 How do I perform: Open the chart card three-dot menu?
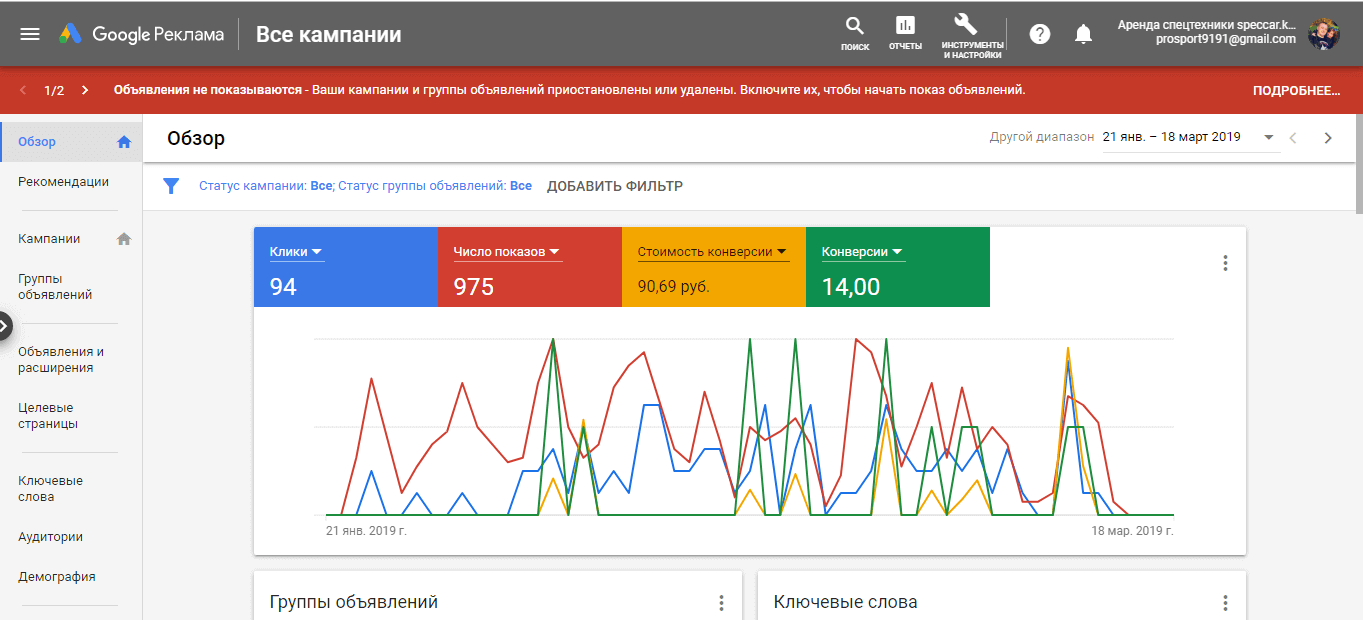1225,263
